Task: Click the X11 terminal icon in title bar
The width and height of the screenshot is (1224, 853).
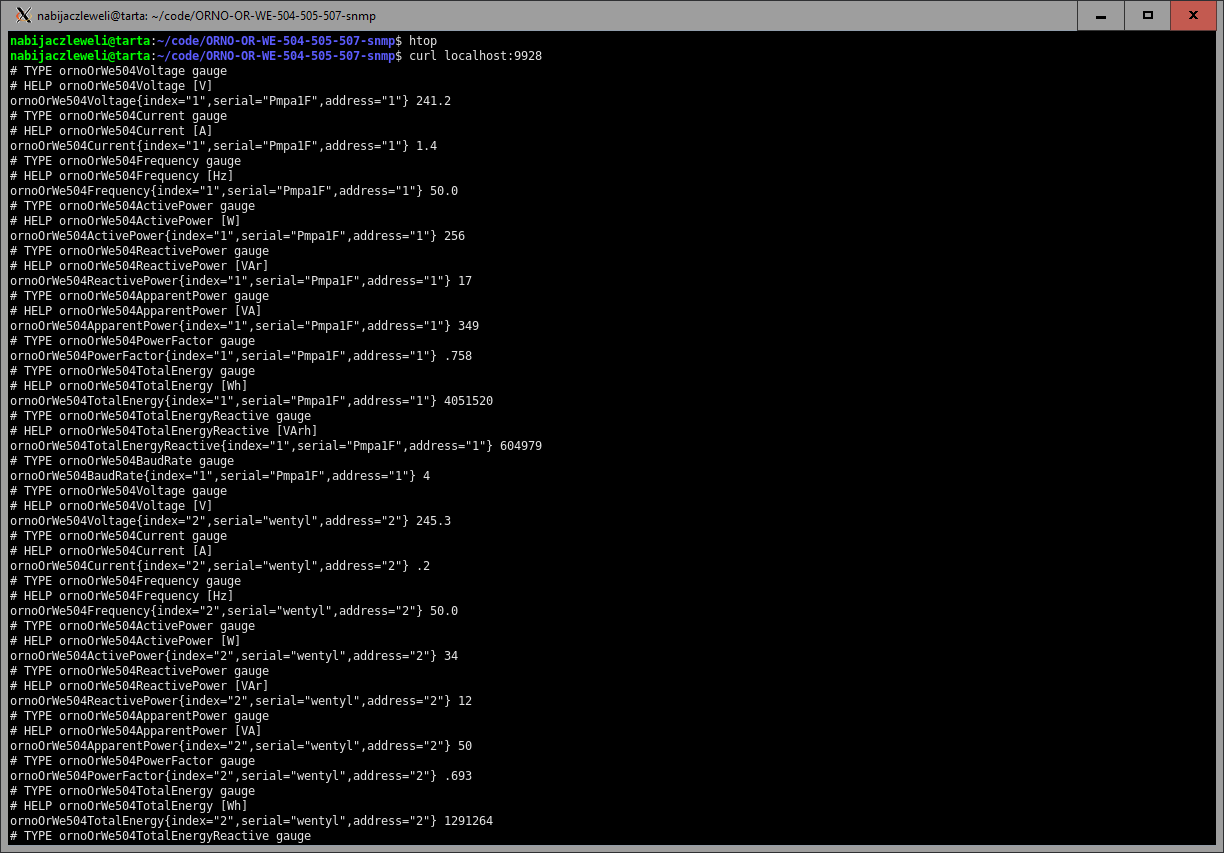Action: click(24, 15)
